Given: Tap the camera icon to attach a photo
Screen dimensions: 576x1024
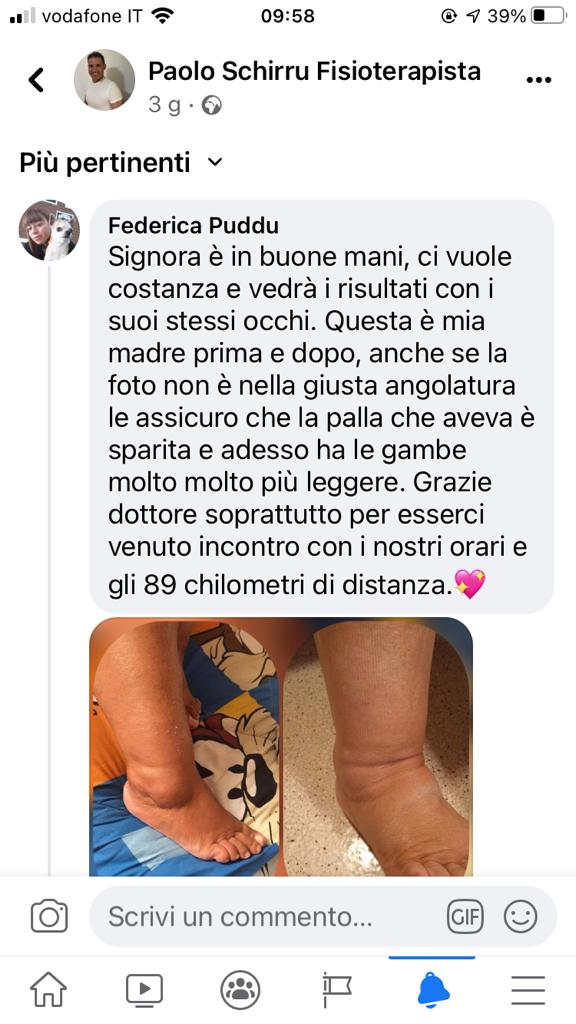Looking at the screenshot, I should coord(49,916).
